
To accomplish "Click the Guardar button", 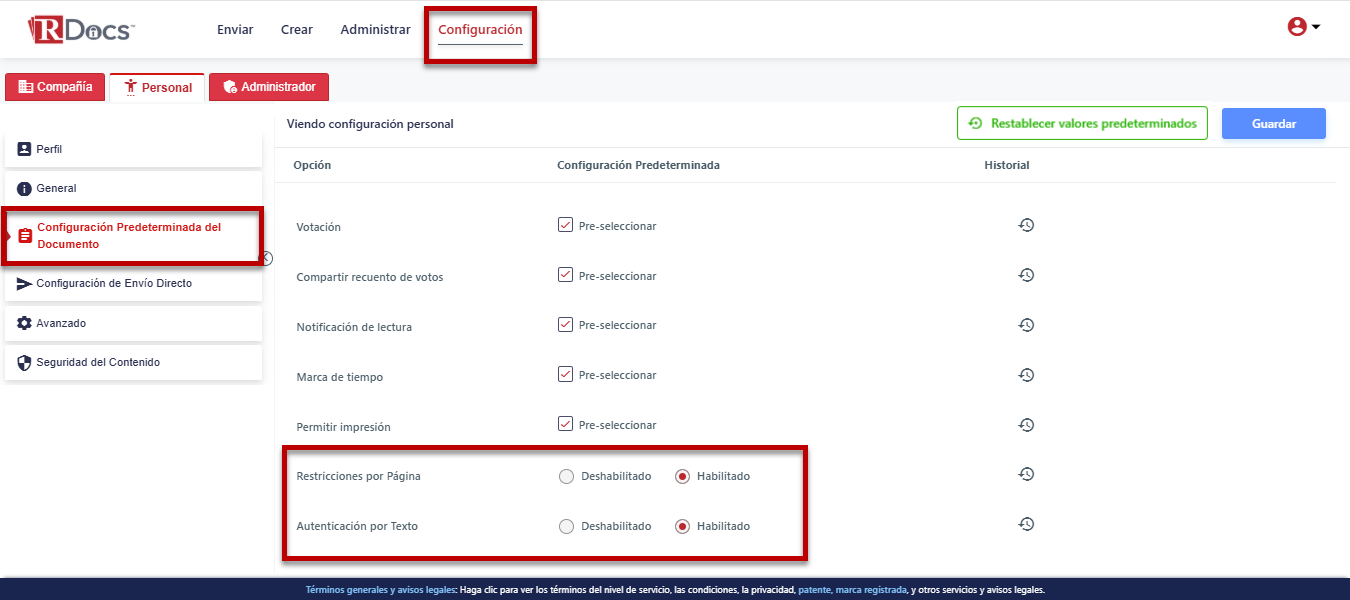I will [x=1273, y=124].
